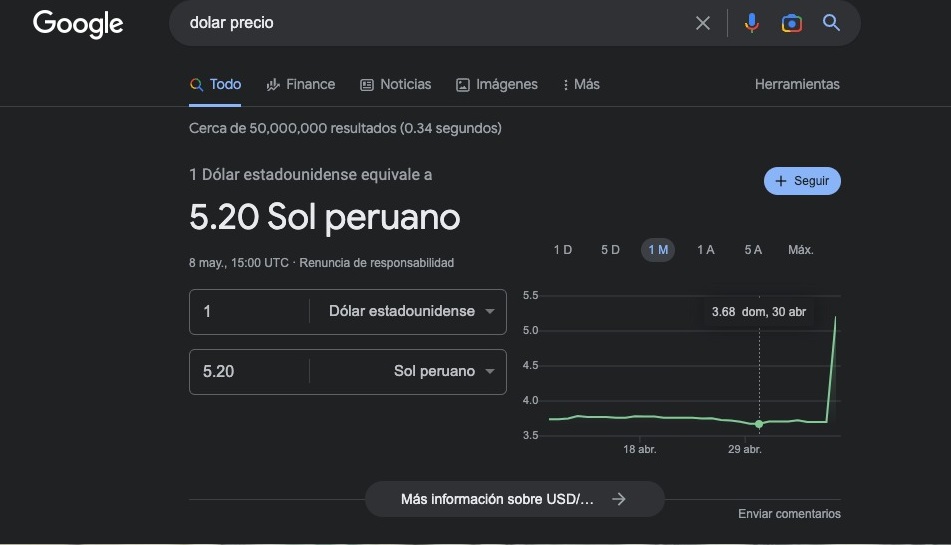
Task: Select the 1 M chart range
Action: coord(658,250)
